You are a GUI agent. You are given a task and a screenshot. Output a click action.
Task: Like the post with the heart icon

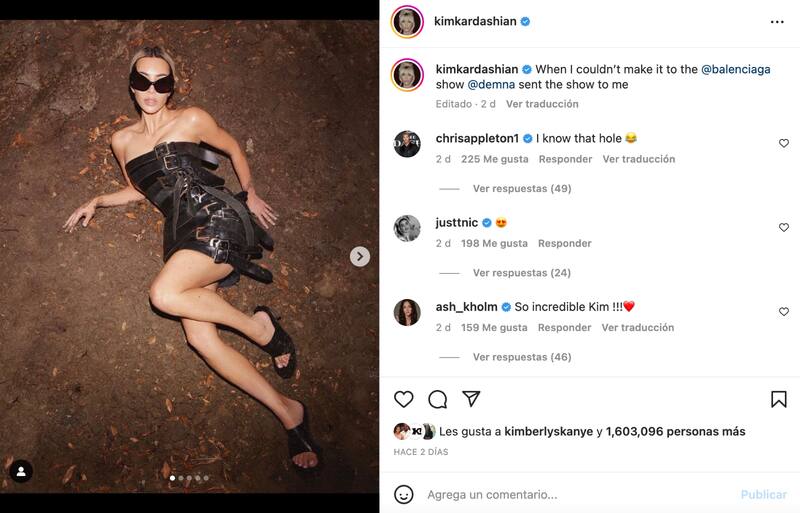[x=404, y=399]
